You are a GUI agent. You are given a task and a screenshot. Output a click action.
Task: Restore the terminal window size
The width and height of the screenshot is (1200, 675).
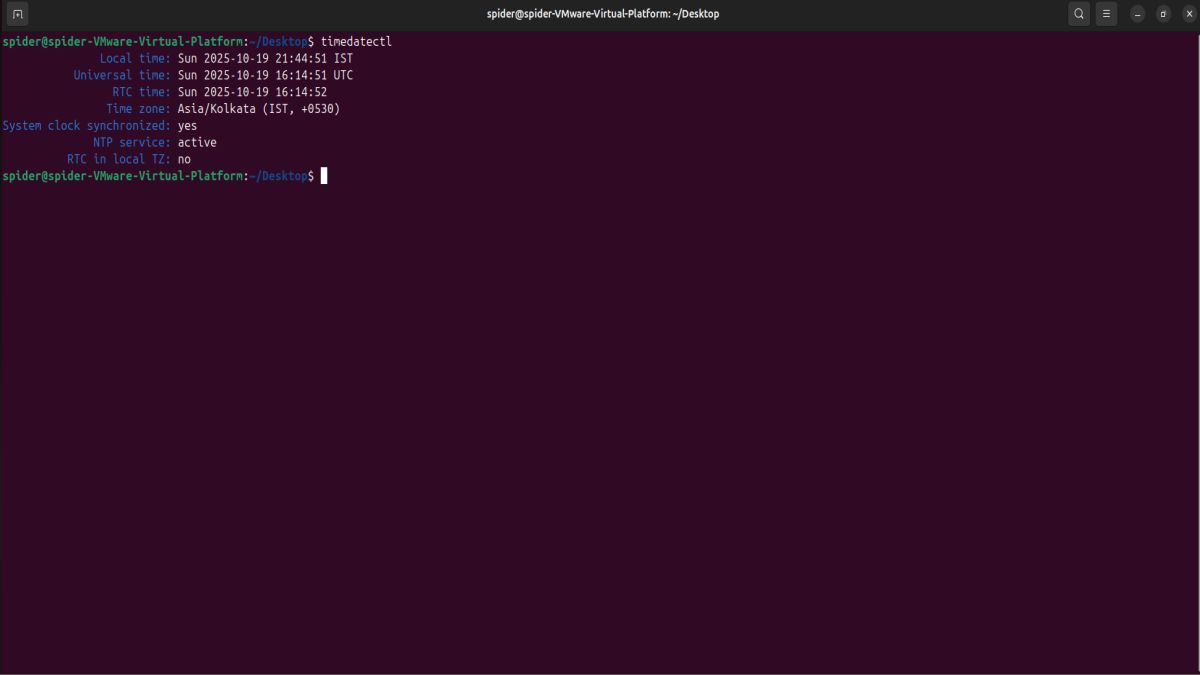[x=1163, y=14]
